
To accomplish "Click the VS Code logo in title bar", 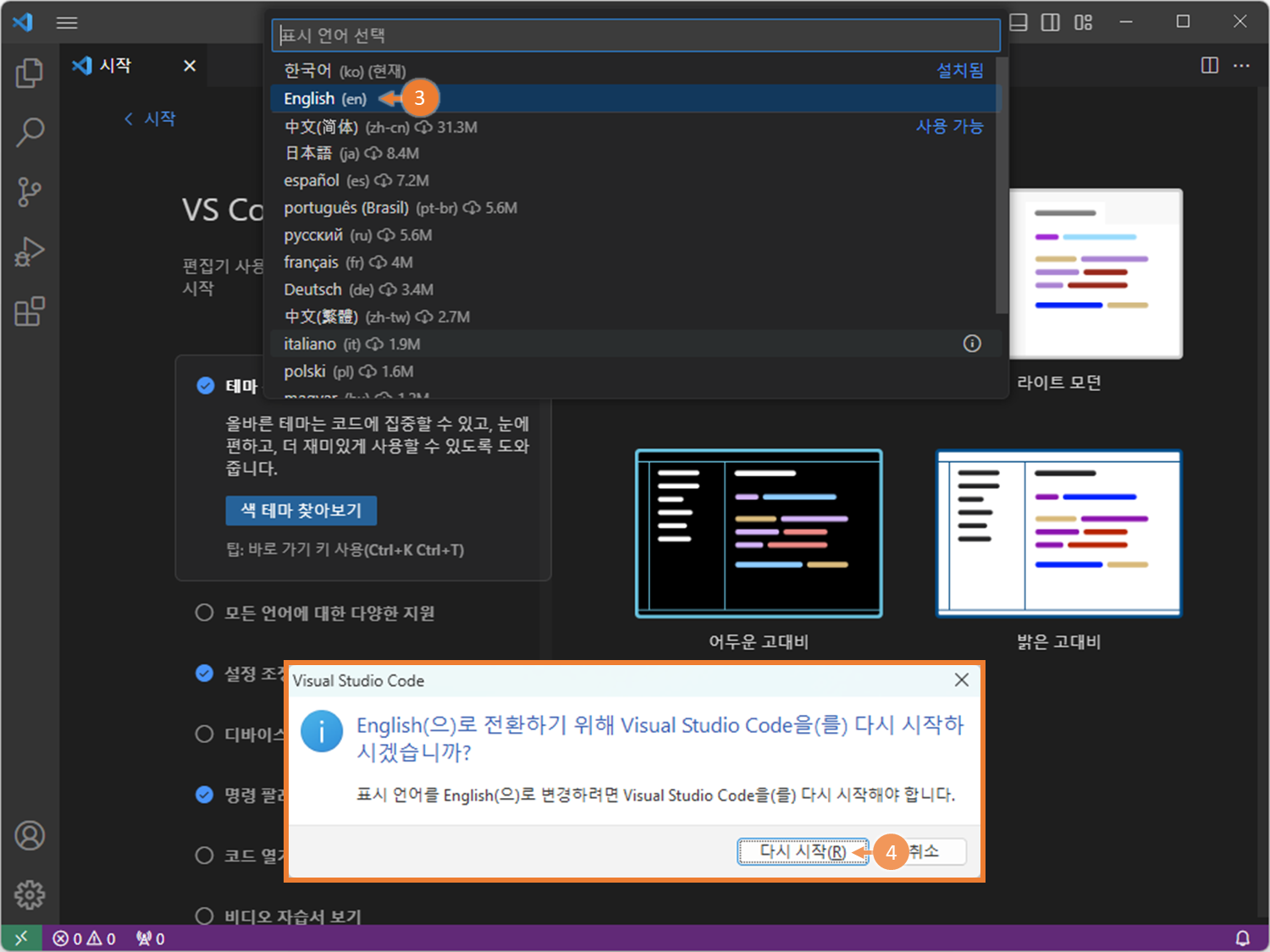I will click(23, 22).
